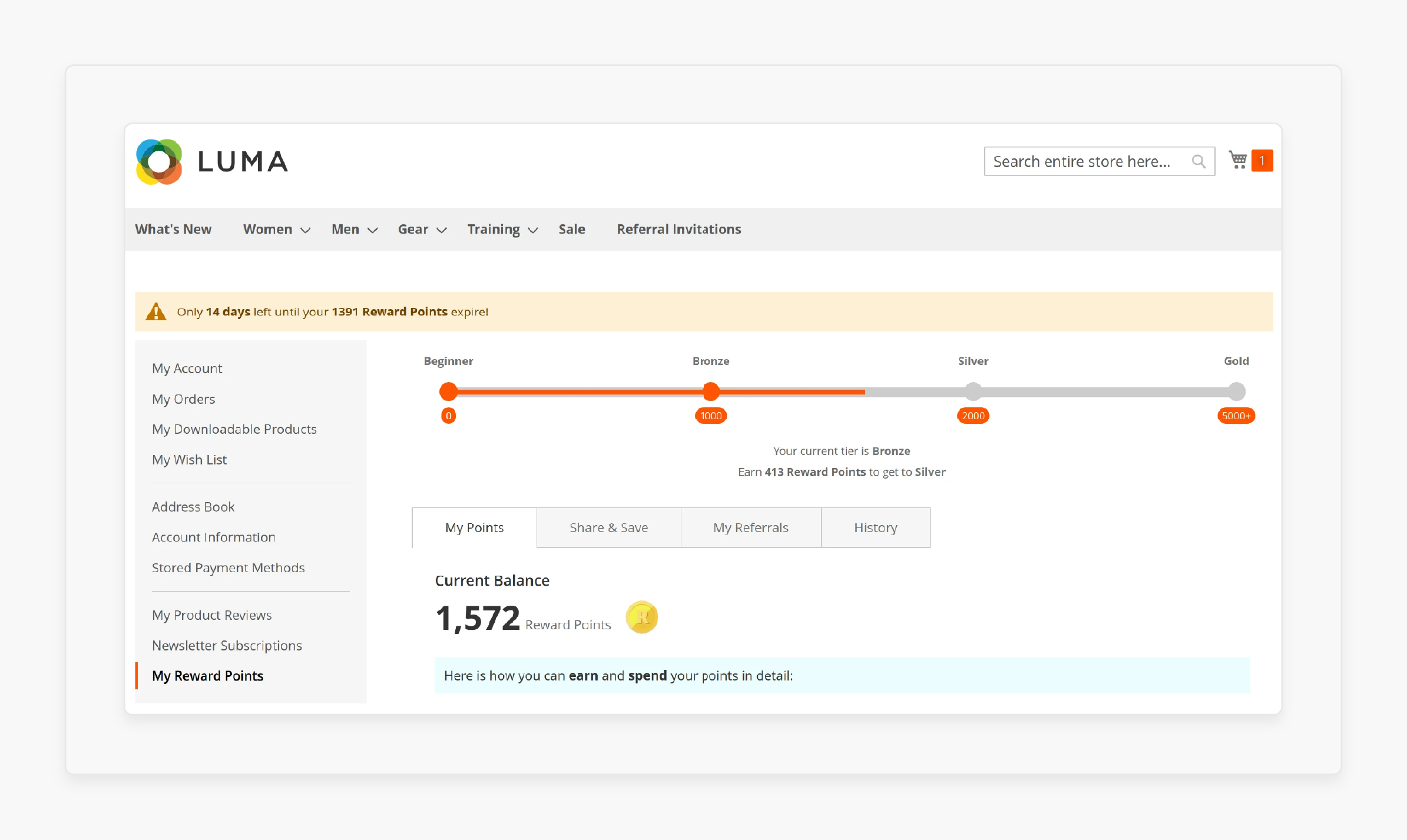Click the LUMA wordmark text
The width and height of the screenshot is (1407, 840).
pos(243,162)
